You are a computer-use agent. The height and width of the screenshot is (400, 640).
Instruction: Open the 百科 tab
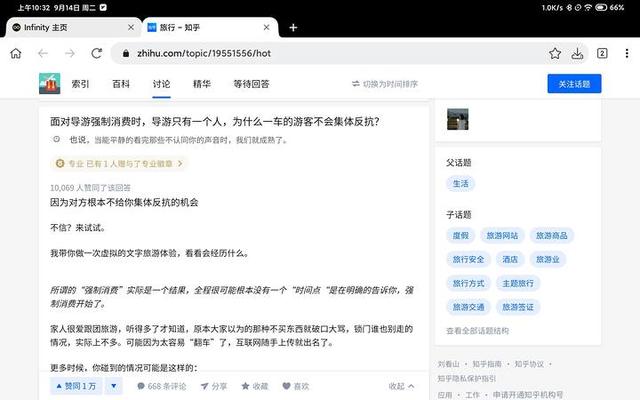coord(121,84)
